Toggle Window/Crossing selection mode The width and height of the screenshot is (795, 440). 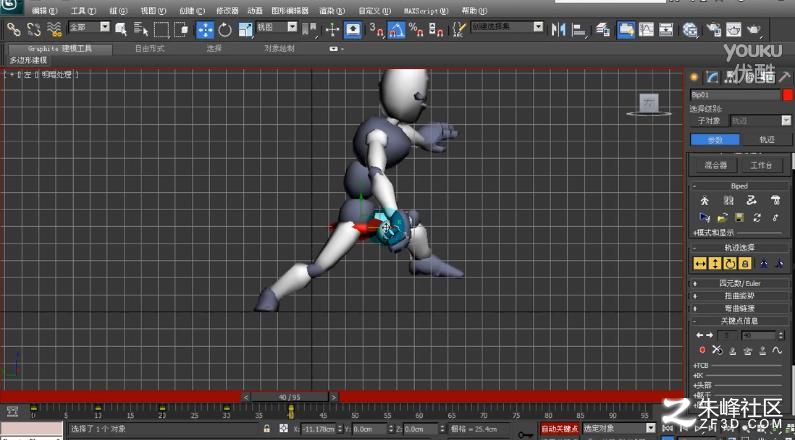pos(182,29)
